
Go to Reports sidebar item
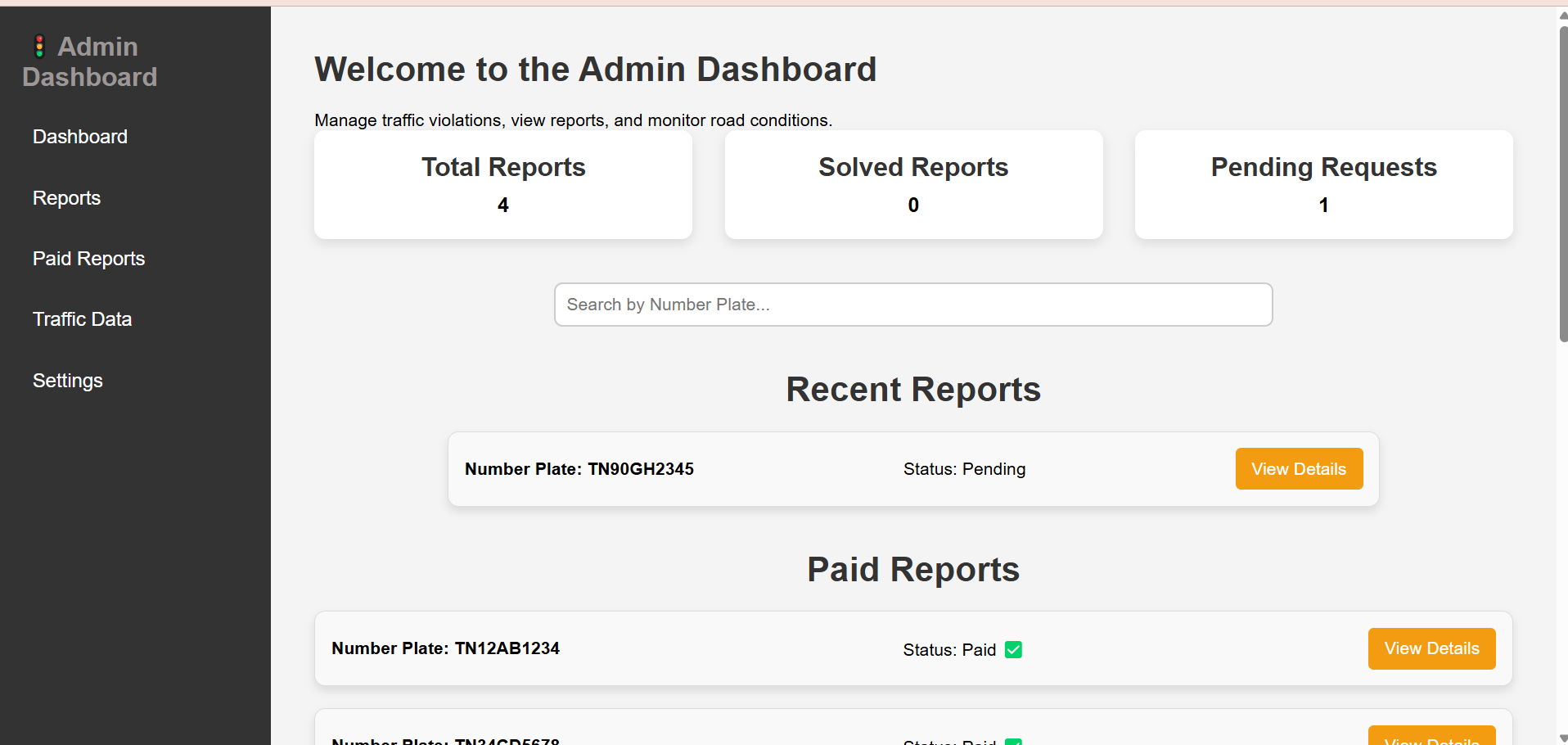(x=66, y=198)
